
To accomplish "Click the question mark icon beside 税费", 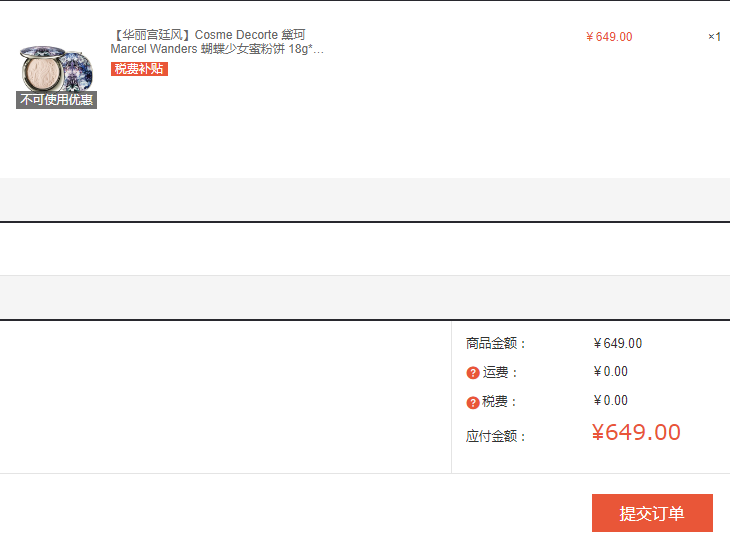I will pos(473,402).
